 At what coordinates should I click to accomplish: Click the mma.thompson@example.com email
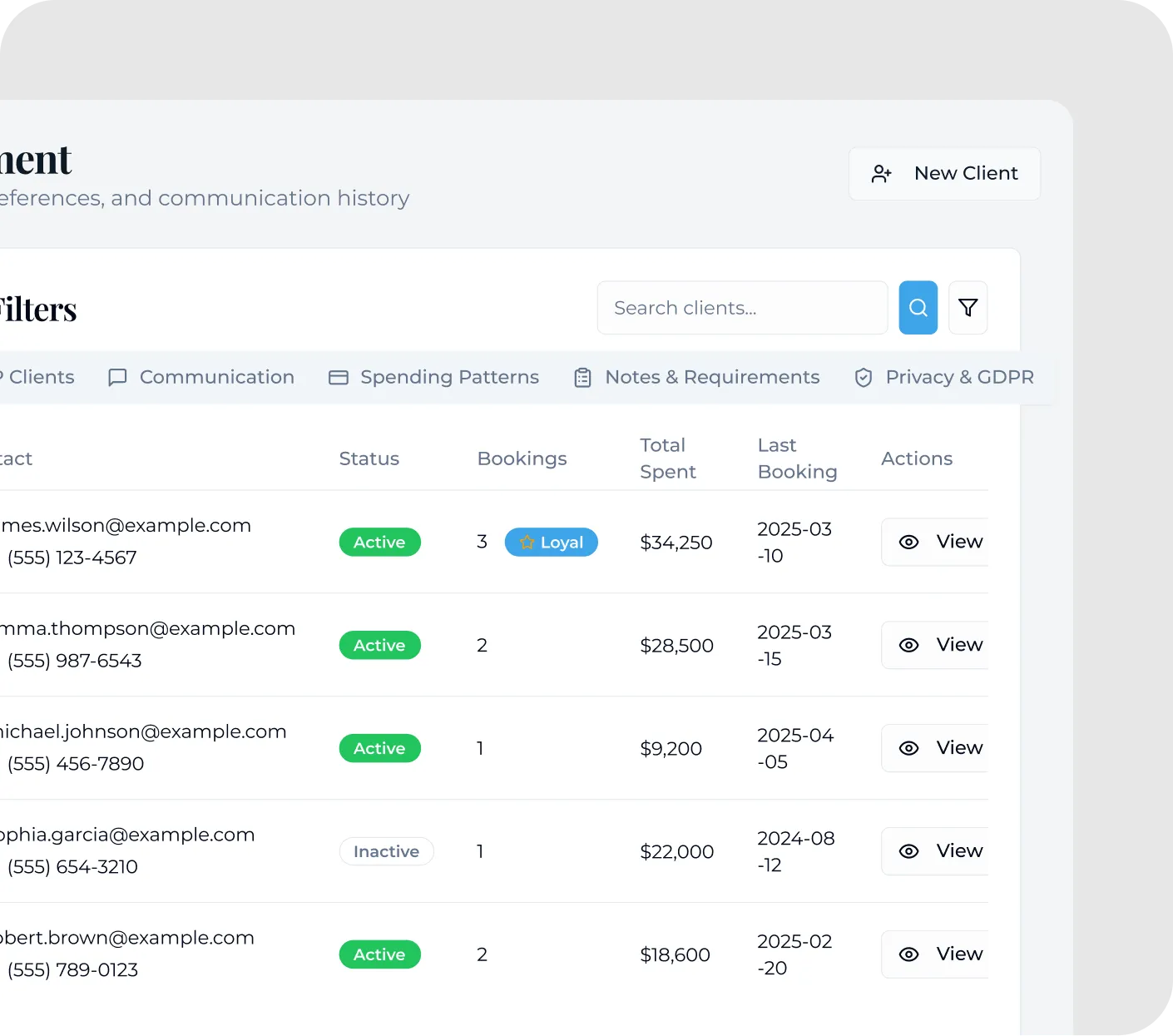point(148,629)
